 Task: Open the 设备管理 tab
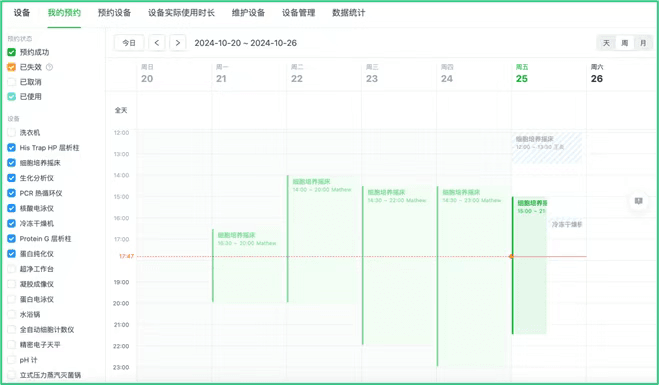coord(298,13)
